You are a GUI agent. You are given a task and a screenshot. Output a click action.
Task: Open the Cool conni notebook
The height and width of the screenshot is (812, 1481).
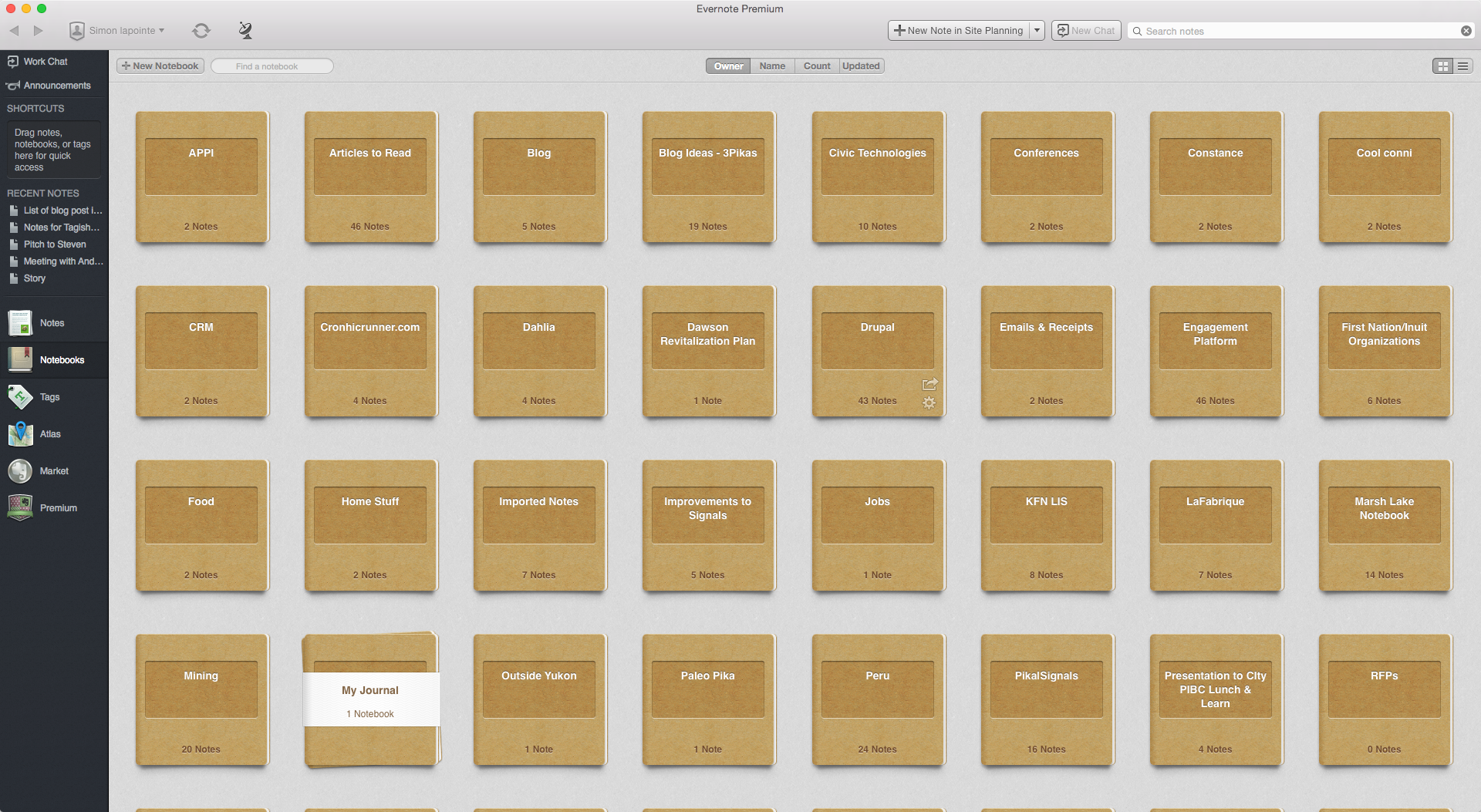tap(1385, 177)
